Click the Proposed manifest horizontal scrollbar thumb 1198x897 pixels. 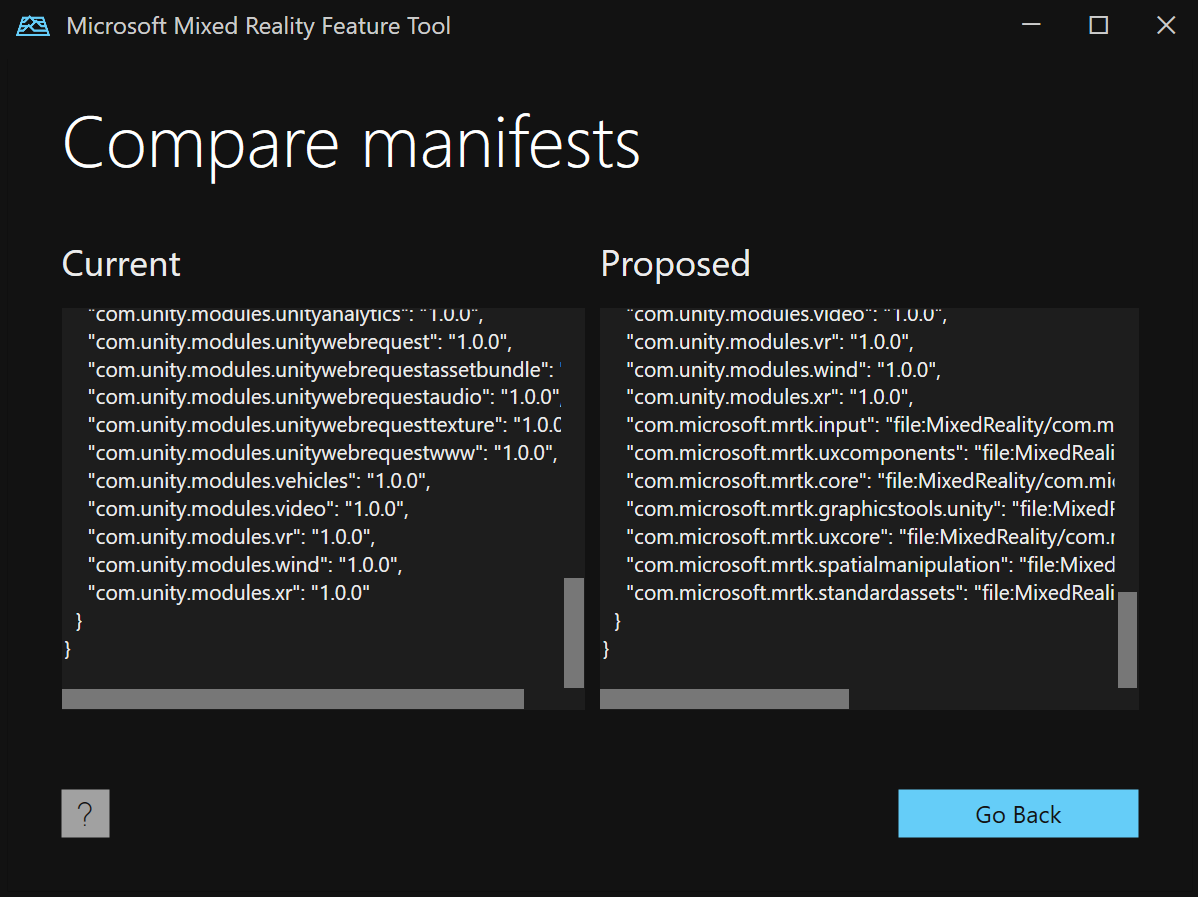coord(724,699)
